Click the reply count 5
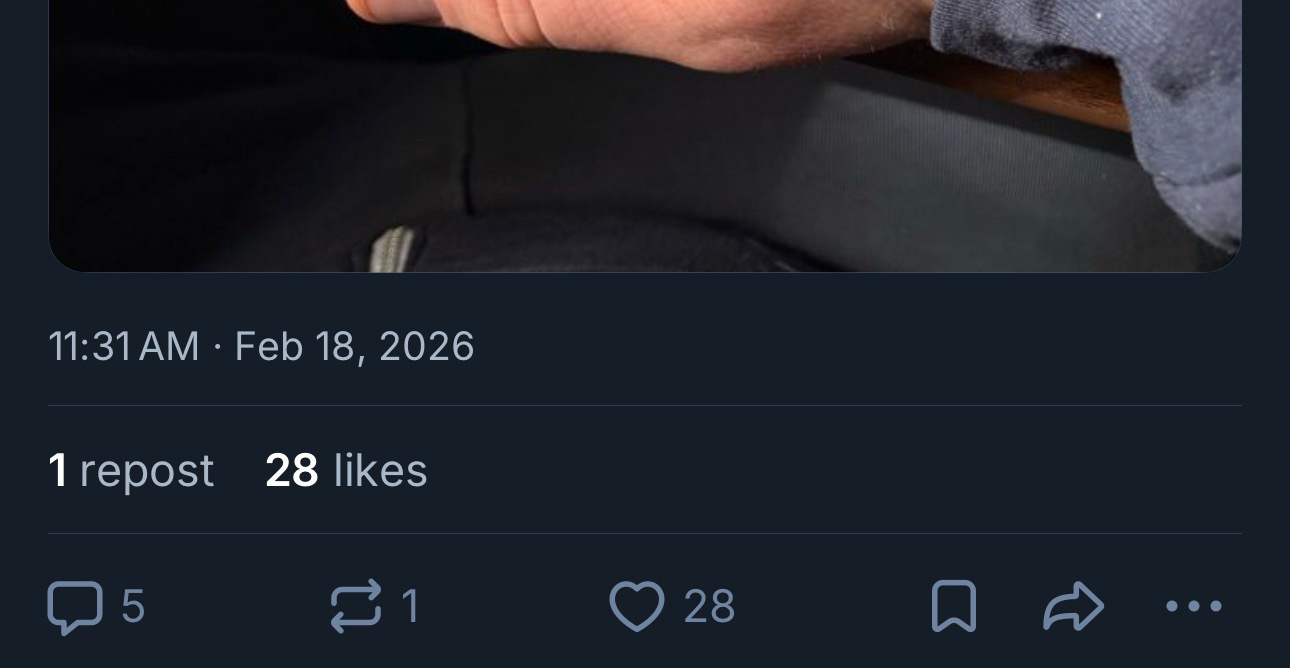1290x668 pixels. [x=133, y=607]
